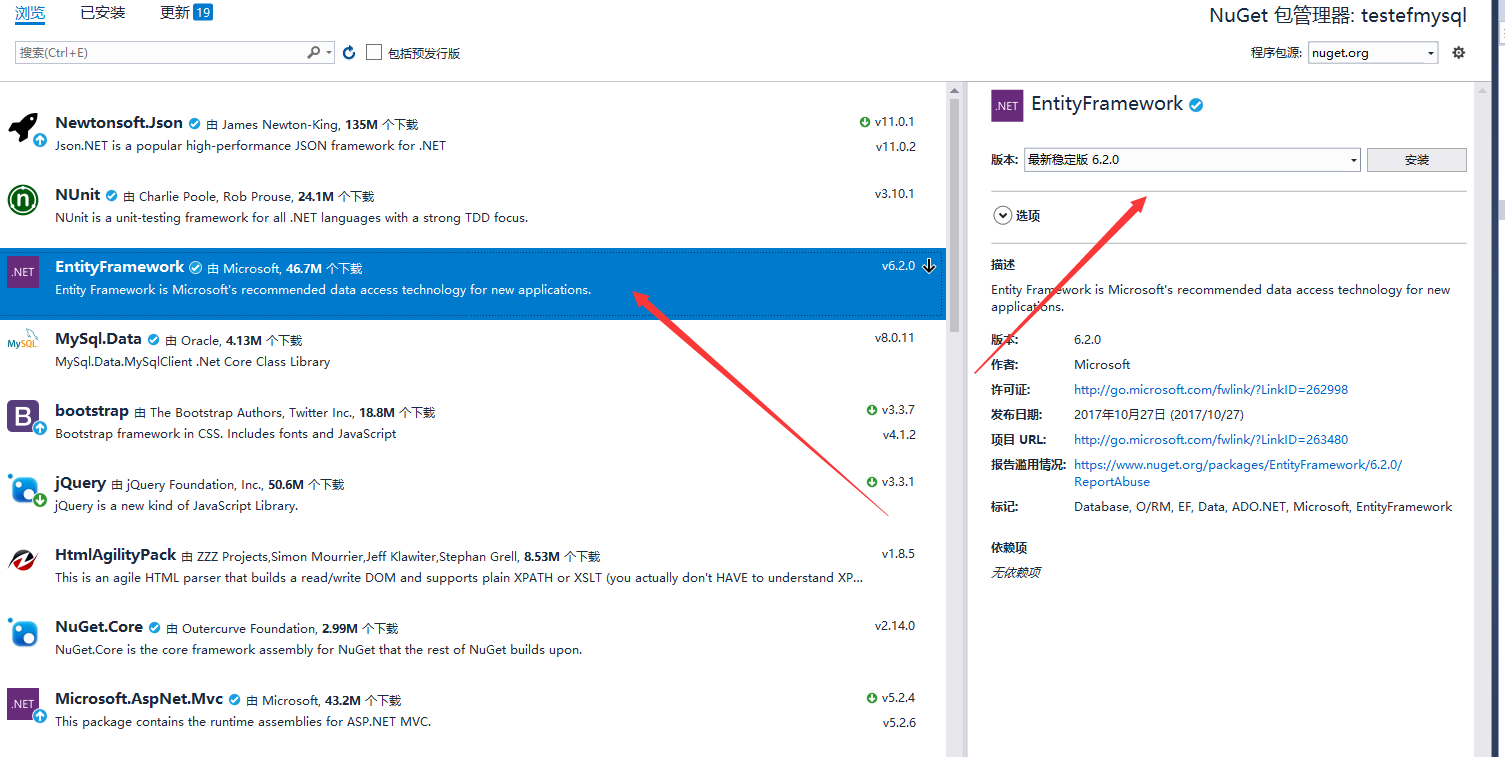Select the NuGet.Core package name
The height and width of the screenshot is (757, 1505).
(x=99, y=627)
